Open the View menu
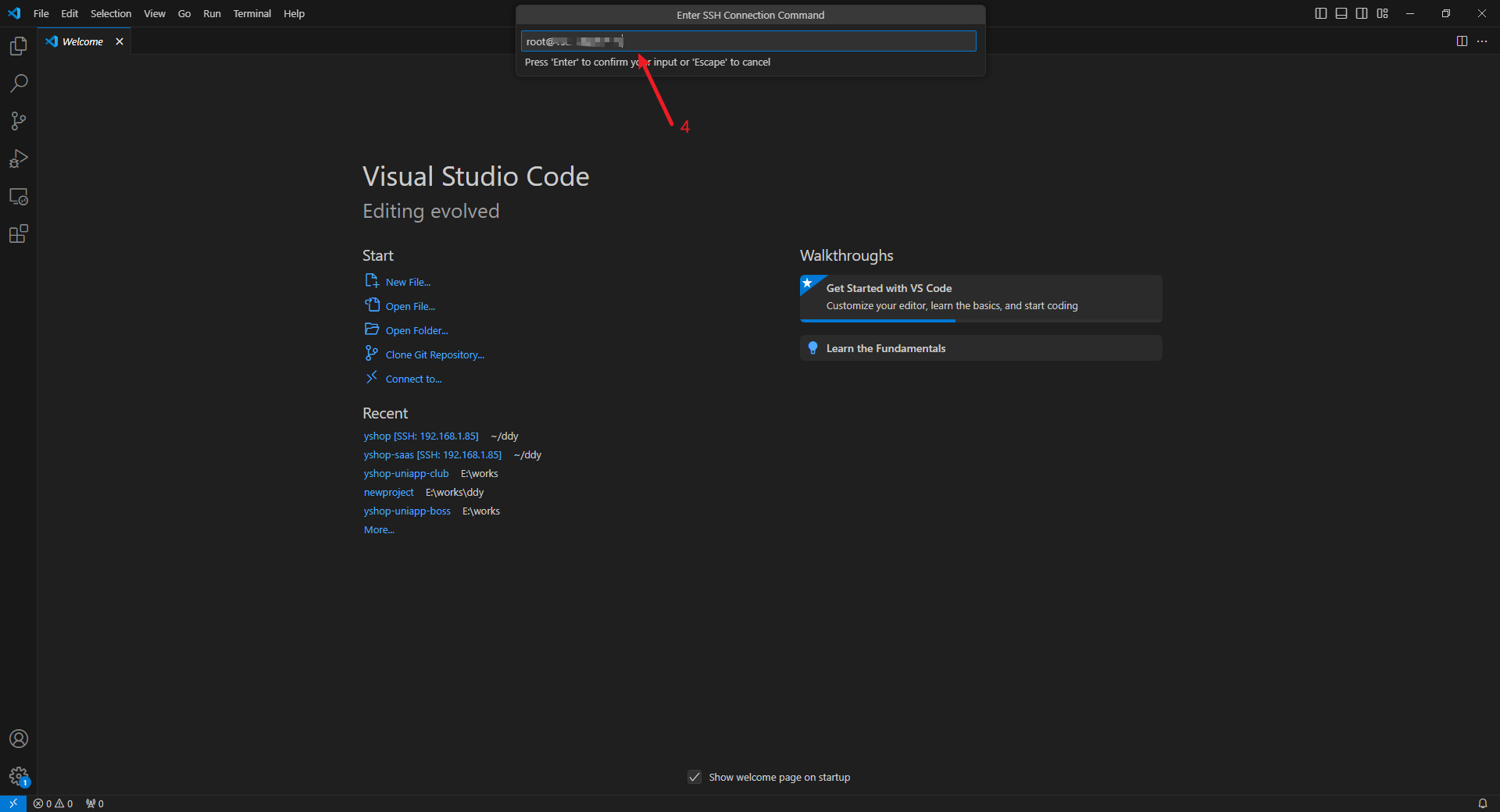The image size is (1500, 812). pos(155,13)
